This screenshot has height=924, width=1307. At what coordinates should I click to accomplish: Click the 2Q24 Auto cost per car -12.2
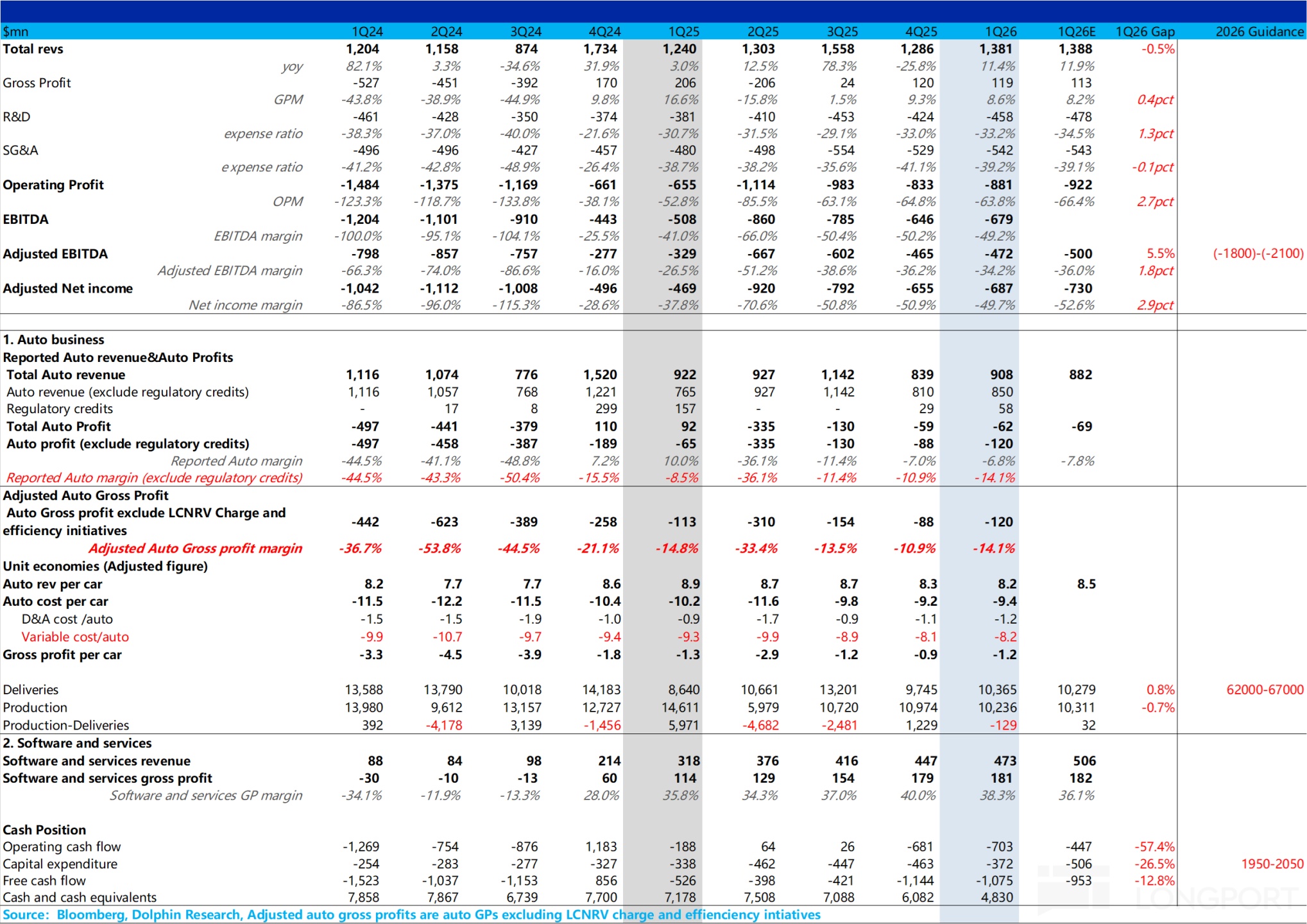click(447, 601)
